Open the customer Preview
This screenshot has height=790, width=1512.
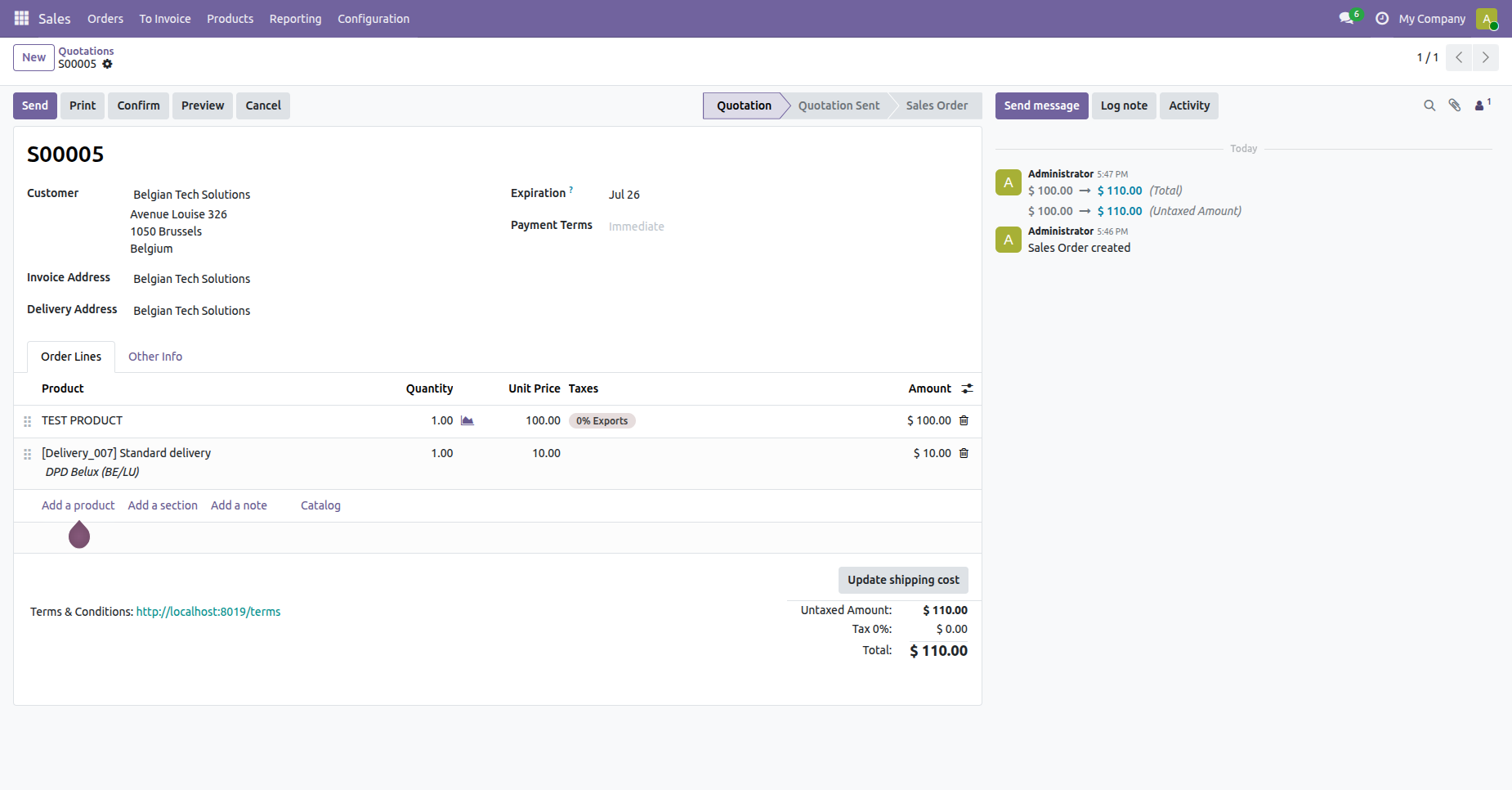[x=203, y=105]
